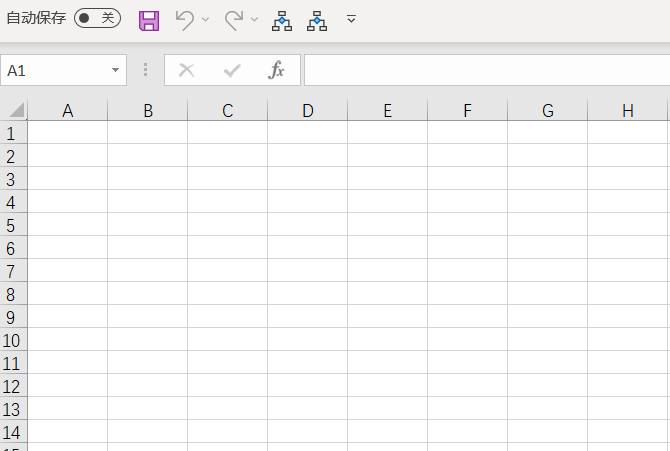Click cell F10 in the worksheet
The height and width of the screenshot is (451, 670).
[x=467, y=339]
